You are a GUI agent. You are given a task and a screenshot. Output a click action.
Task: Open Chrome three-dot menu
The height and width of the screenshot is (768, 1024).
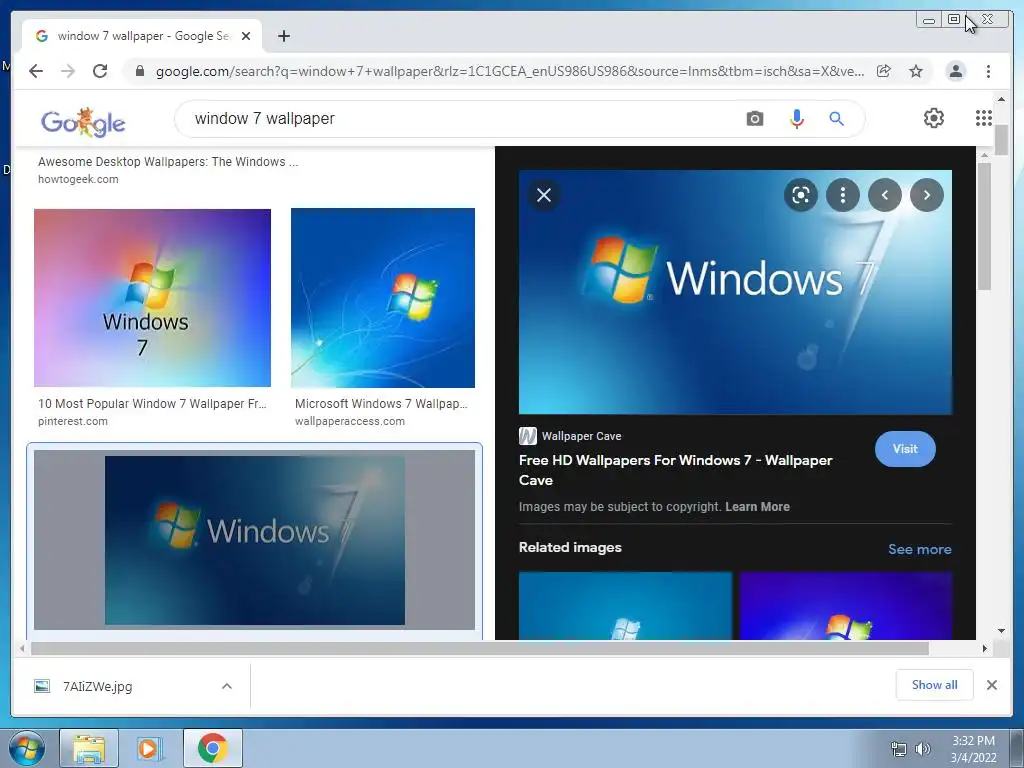[x=988, y=71]
